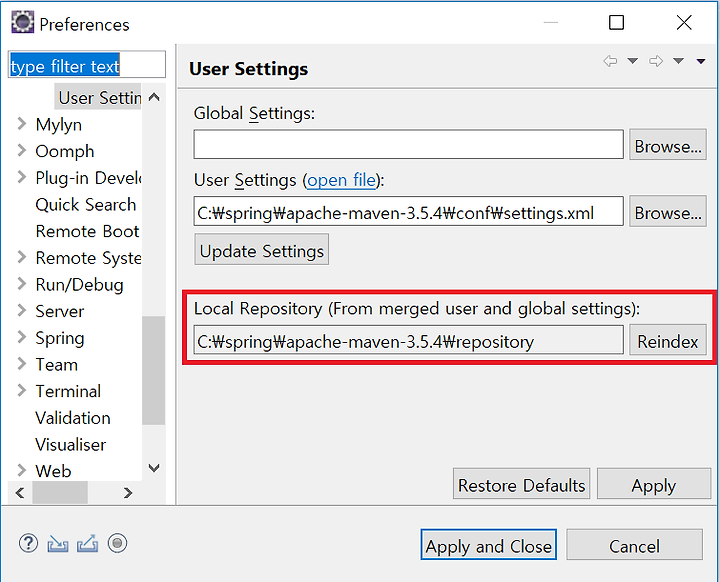This screenshot has height=582, width=720.
Task: Select Web preference category
Action: (x=53, y=471)
